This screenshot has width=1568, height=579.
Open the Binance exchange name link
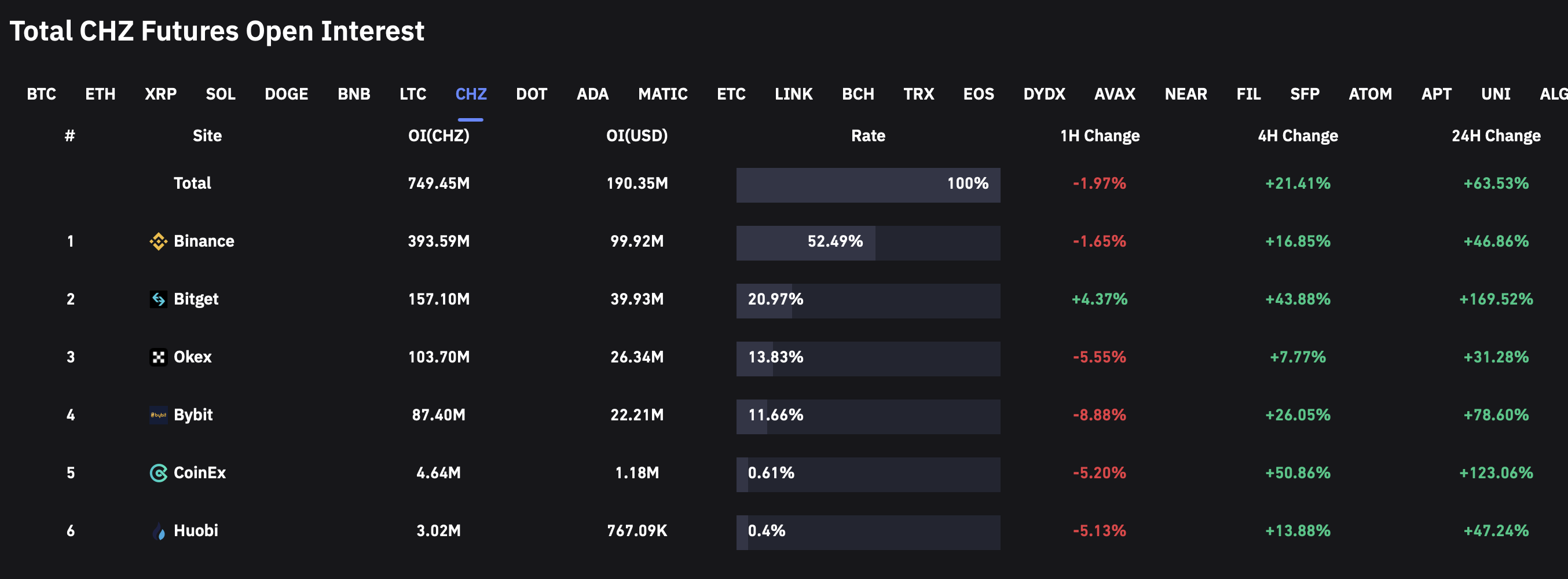click(x=204, y=241)
